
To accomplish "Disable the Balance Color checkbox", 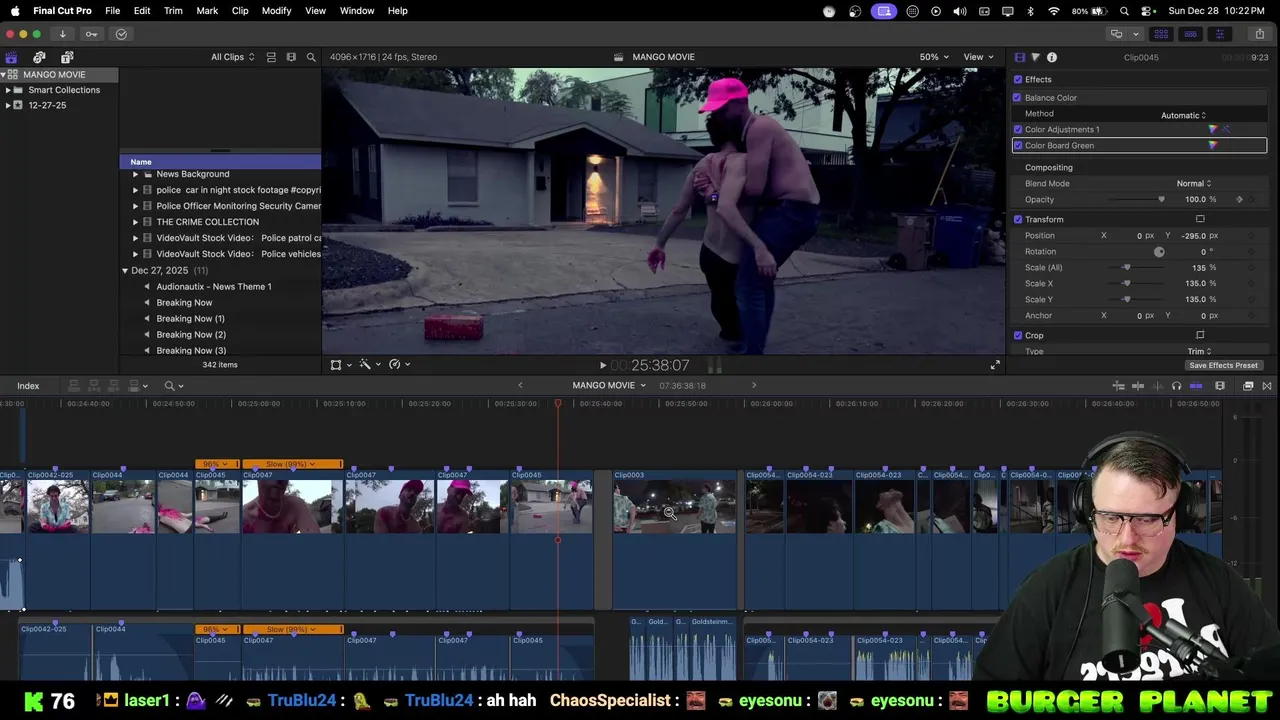I will pyautogui.click(x=1017, y=97).
